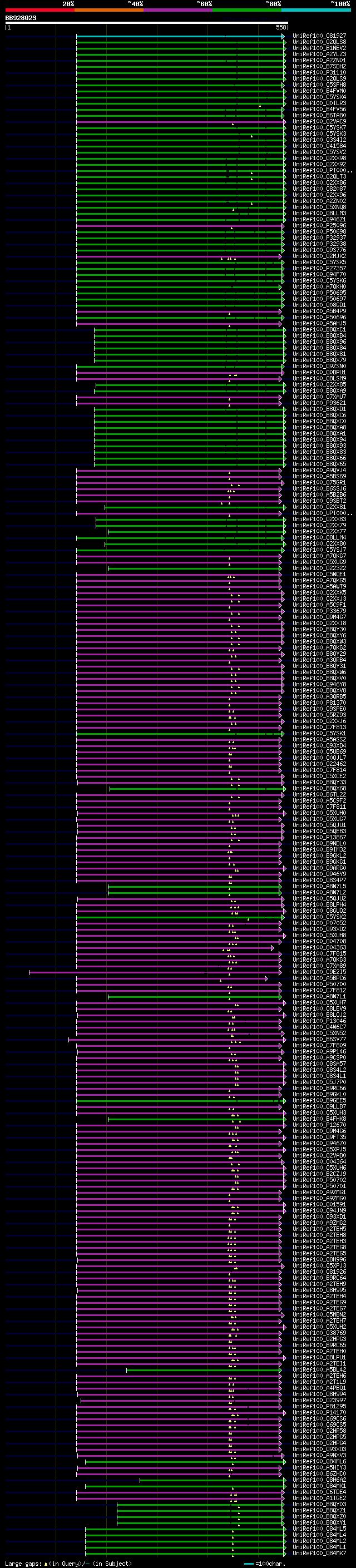Click on UniRef100_P50698
Image resolution: width=356 pixels, height=1568 pixels.
[319, 232]
